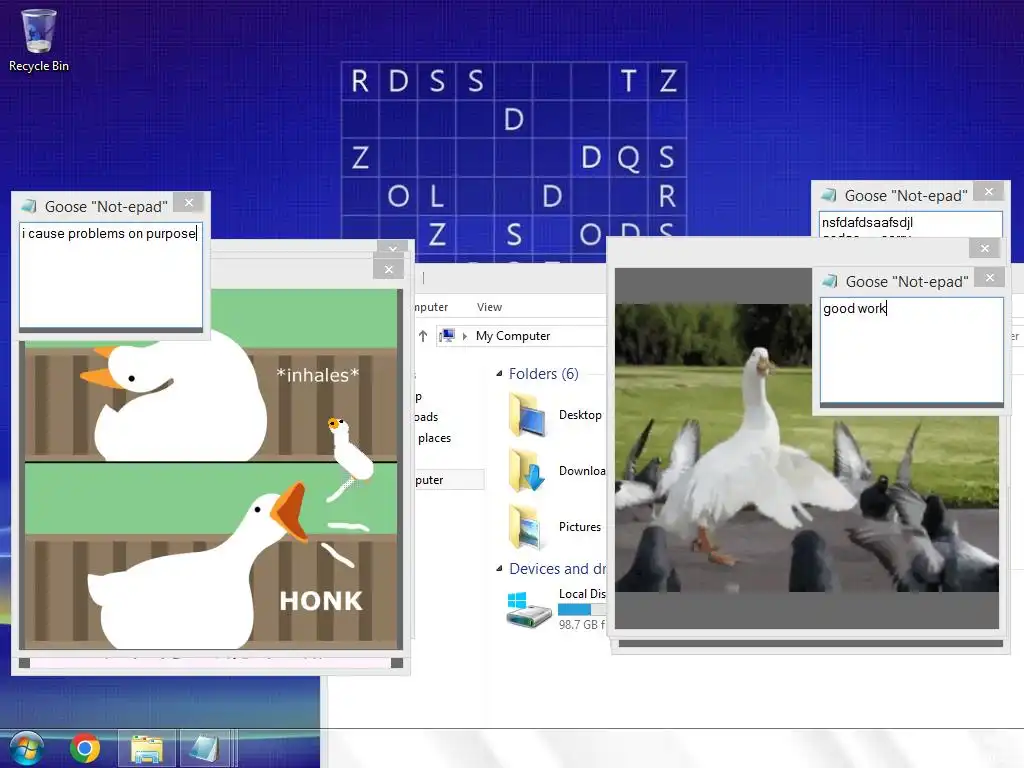Click the 'i cause problems on purpose' text area

coord(111,276)
